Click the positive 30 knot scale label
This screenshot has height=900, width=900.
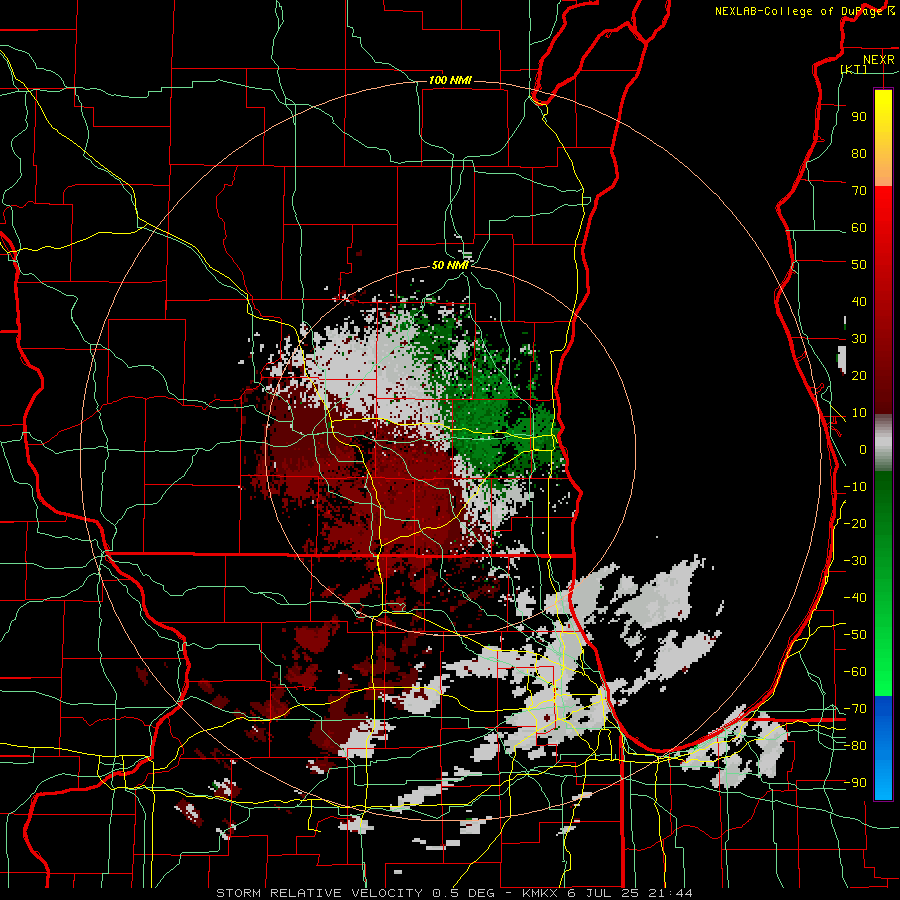click(859, 339)
